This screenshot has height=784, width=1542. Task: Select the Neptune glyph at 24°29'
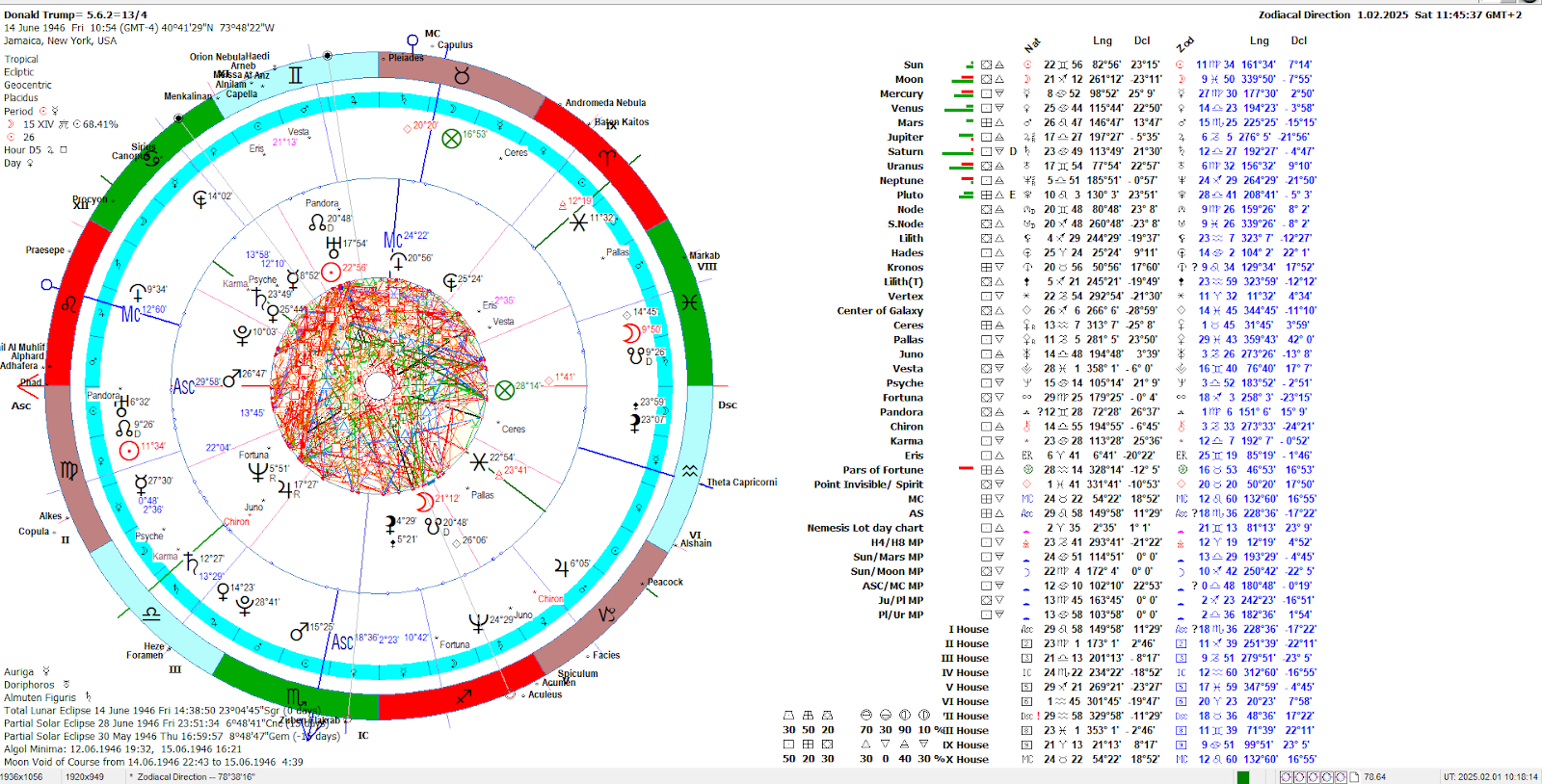pos(477,622)
